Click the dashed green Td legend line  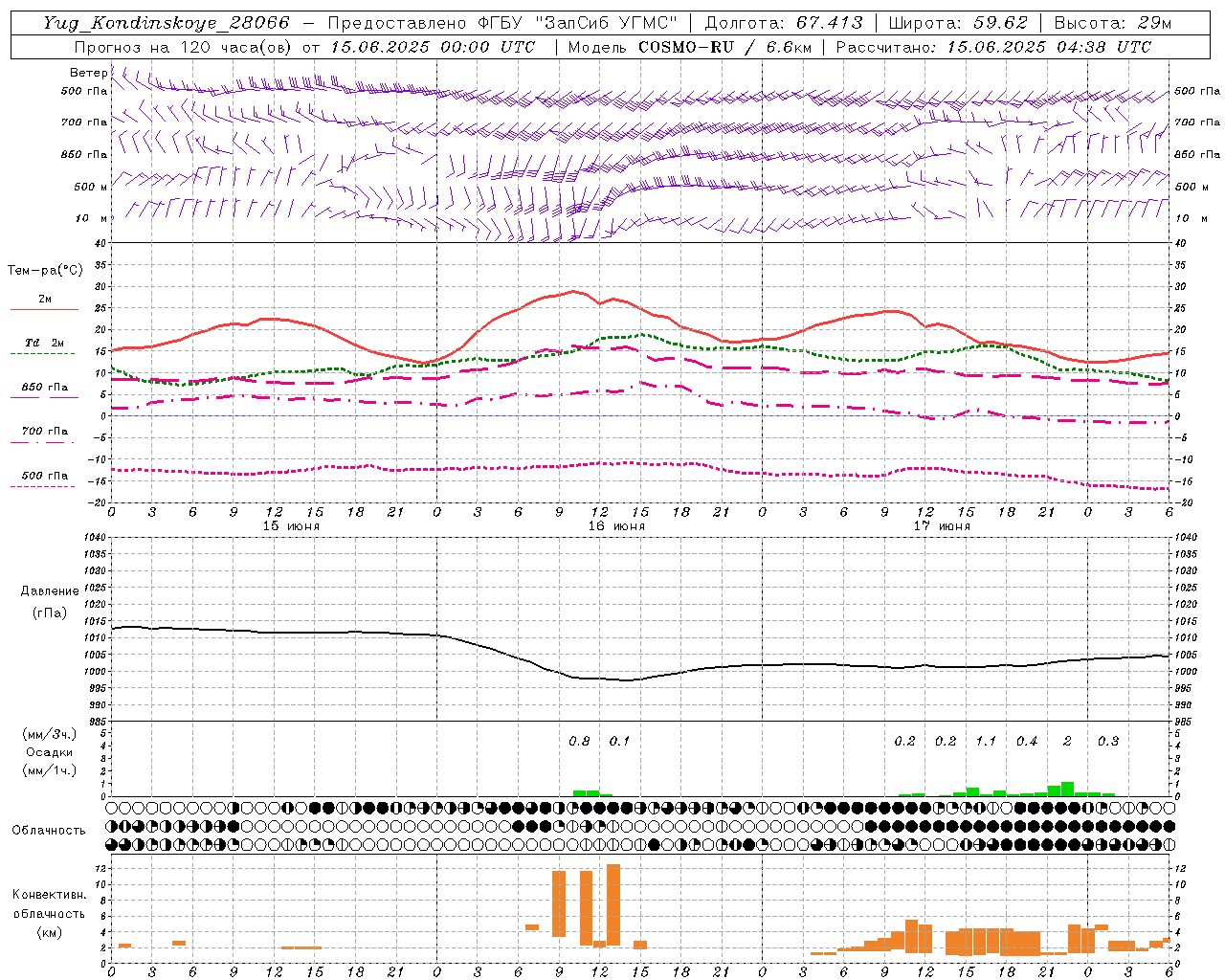click(x=43, y=353)
